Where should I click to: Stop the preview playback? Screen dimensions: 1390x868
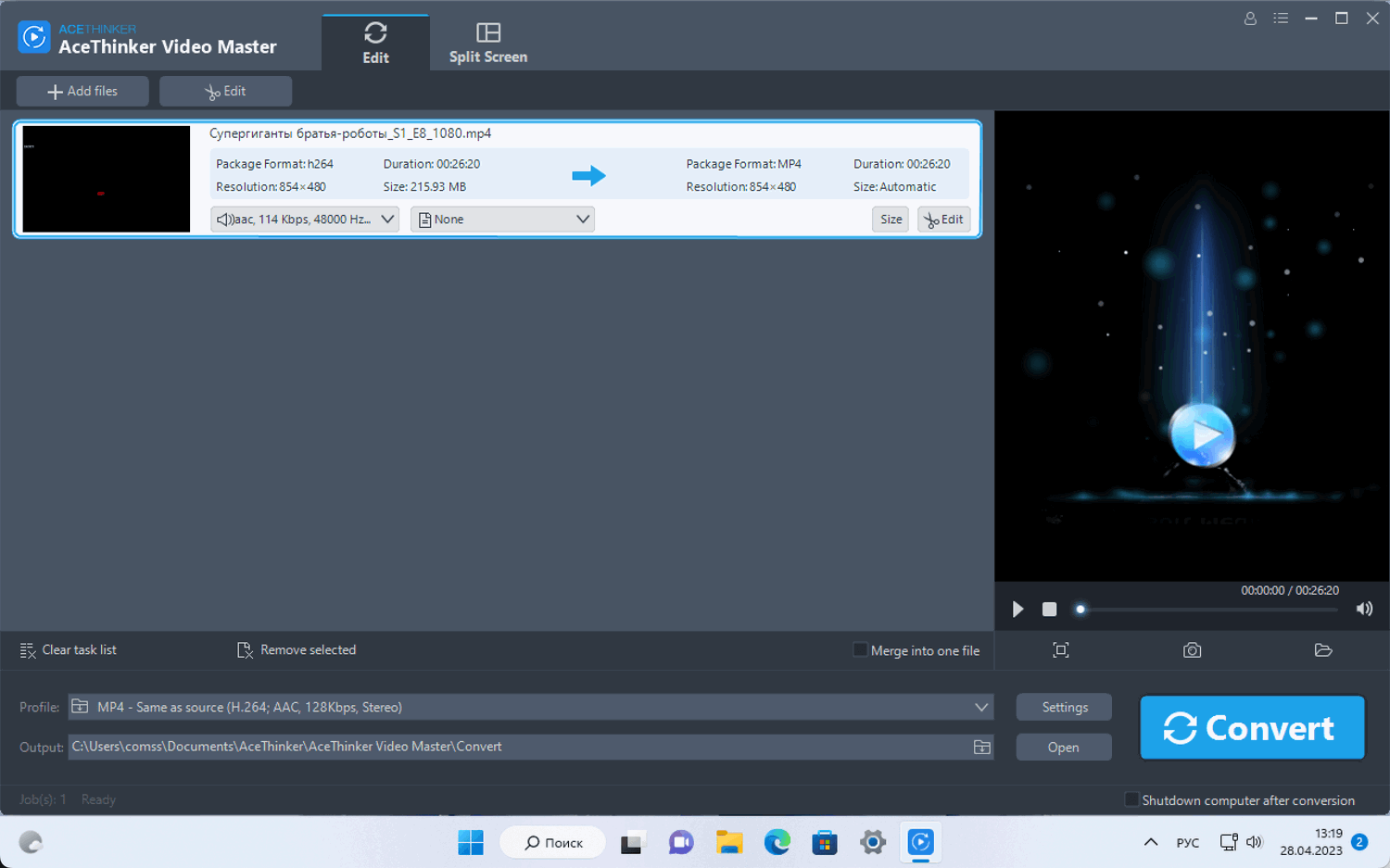[x=1049, y=609]
